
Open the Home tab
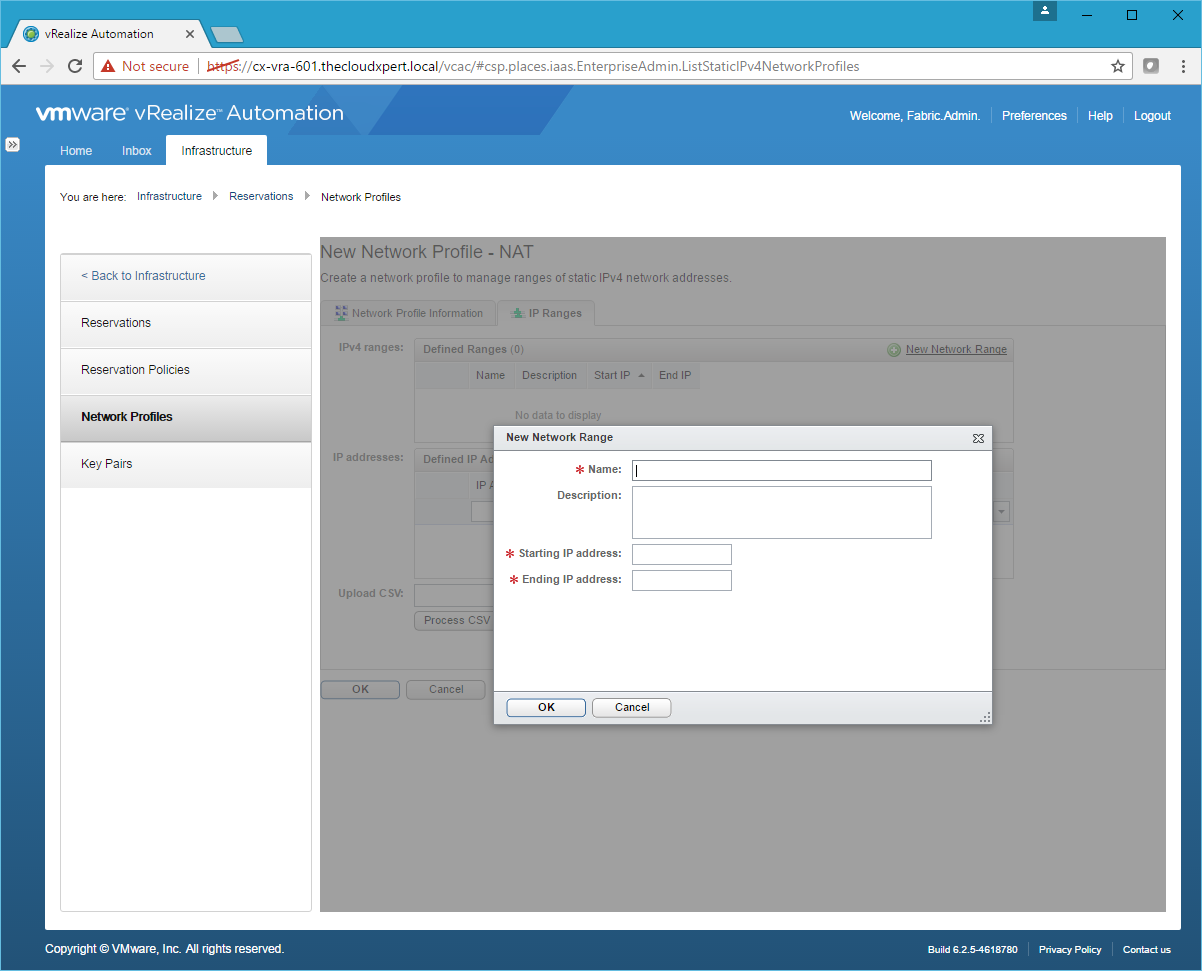click(76, 151)
